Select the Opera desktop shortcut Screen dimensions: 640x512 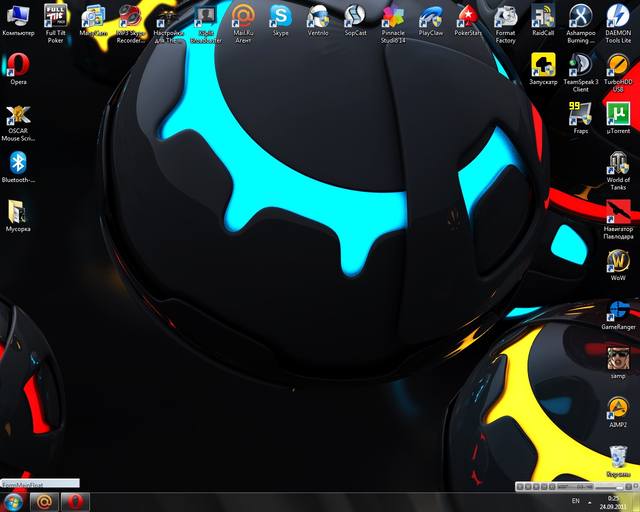tap(18, 65)
